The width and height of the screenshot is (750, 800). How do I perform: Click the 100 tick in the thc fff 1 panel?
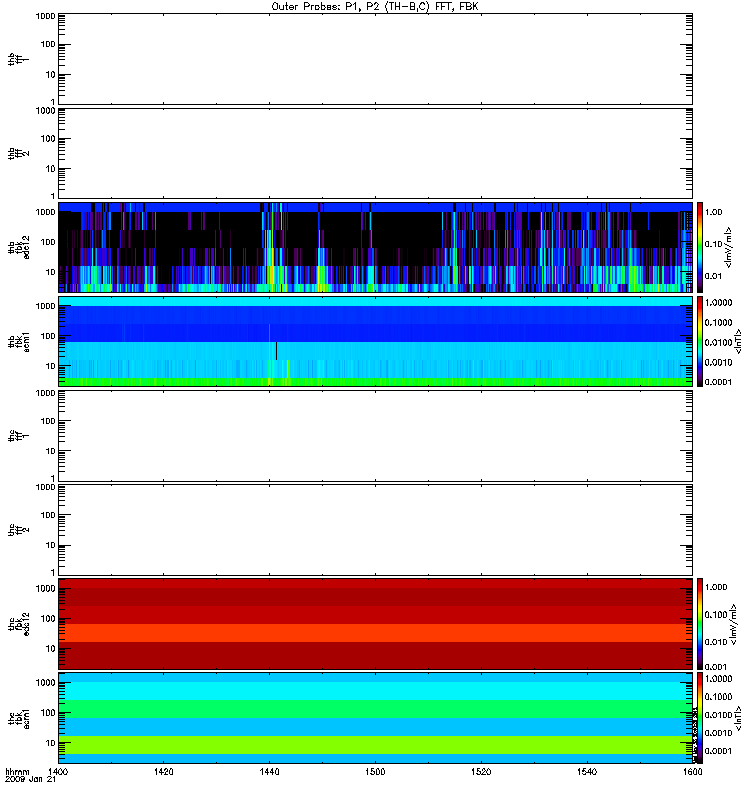pyautogui.click(x=48, y=421)
